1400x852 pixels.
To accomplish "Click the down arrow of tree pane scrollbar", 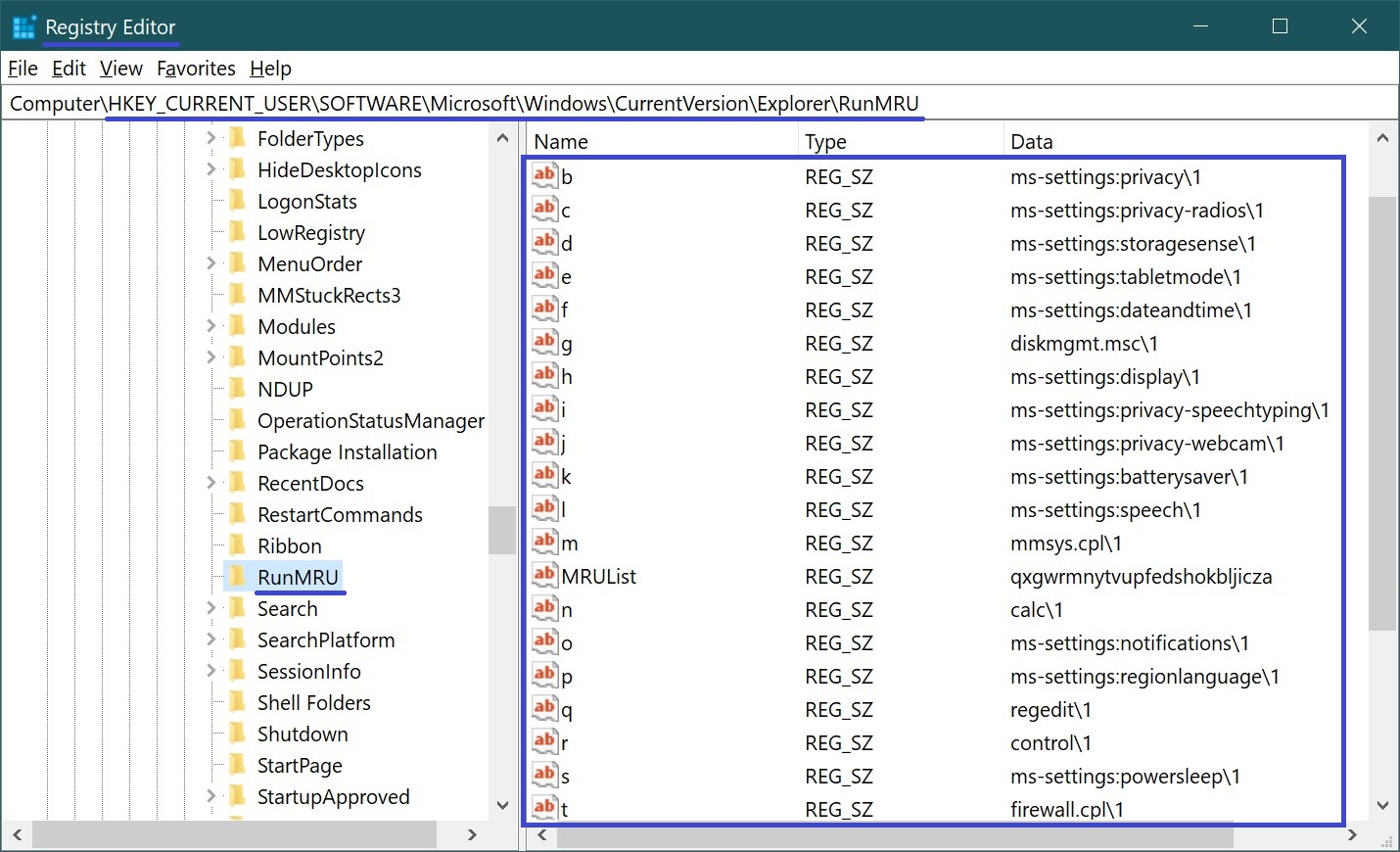I will point(502,806).
